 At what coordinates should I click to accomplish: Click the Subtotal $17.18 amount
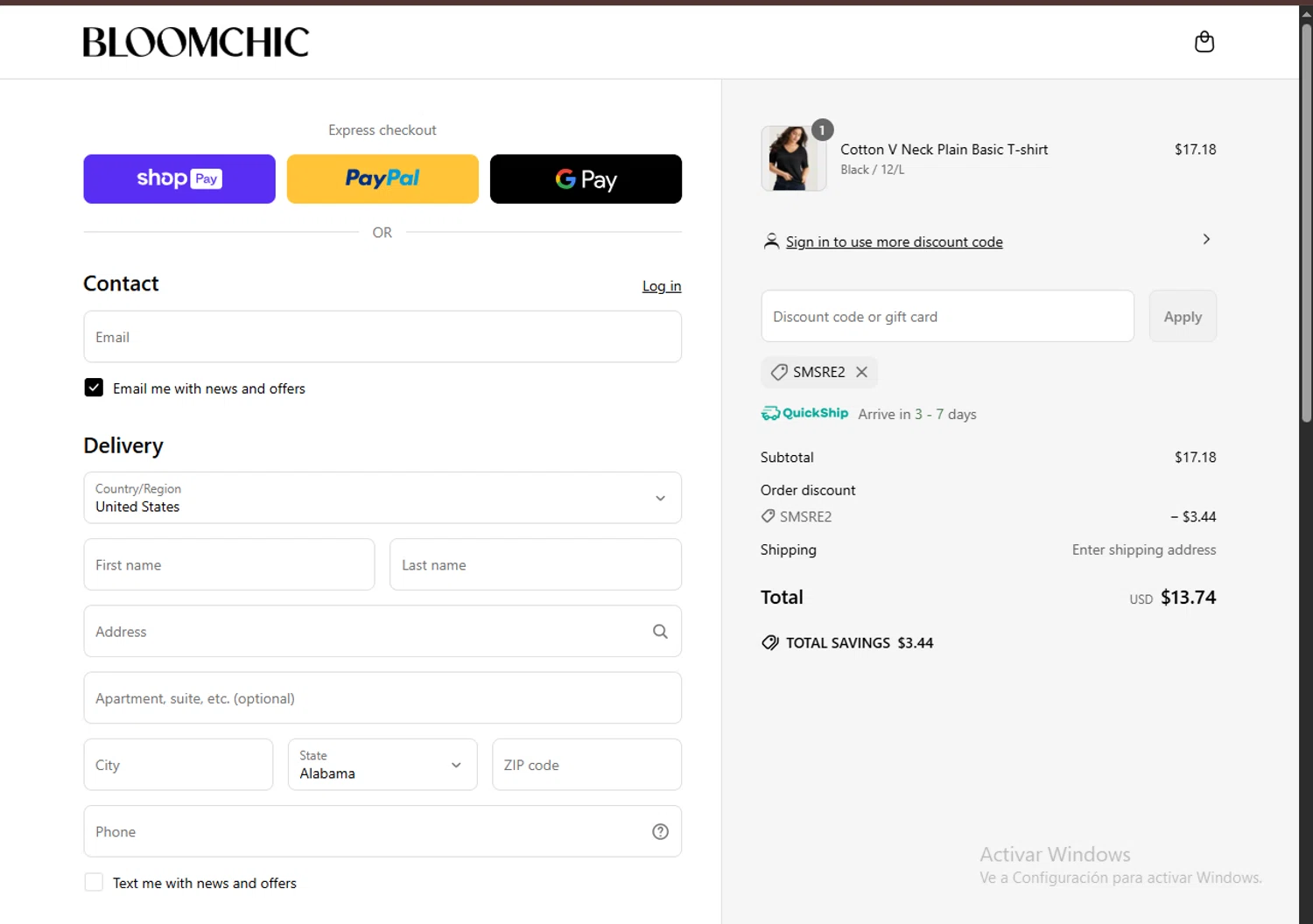point(1195,457)
